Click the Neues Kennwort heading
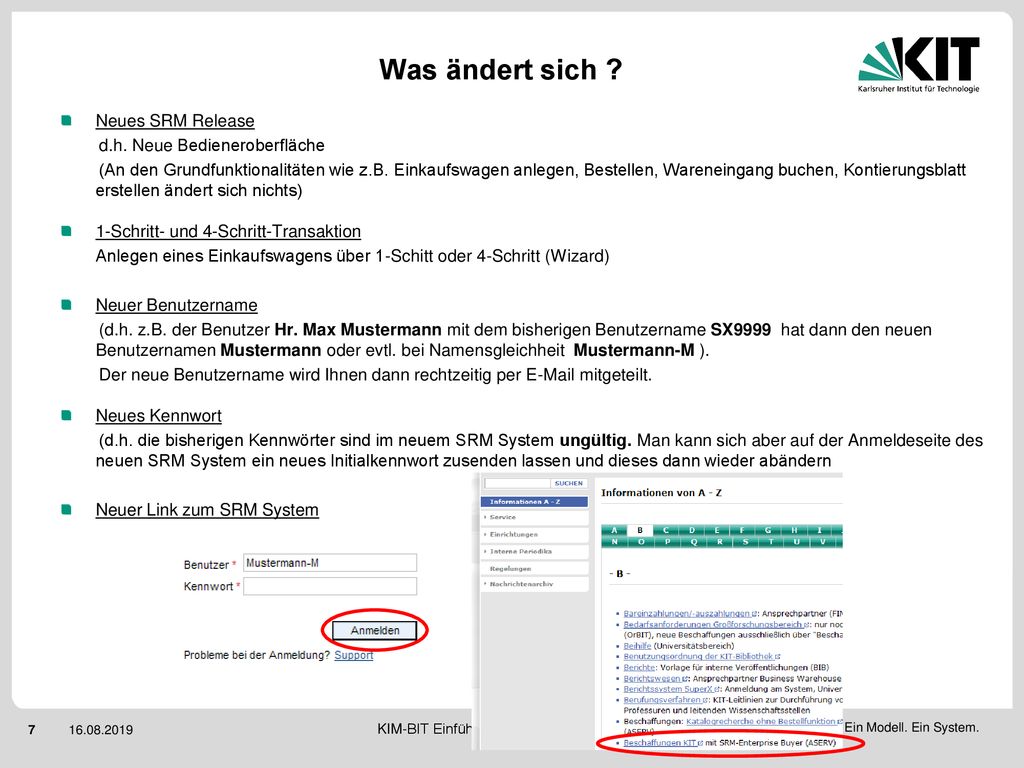Viewport: 1024px width, 768px height. pyautogui.click(x=159, y=415)
